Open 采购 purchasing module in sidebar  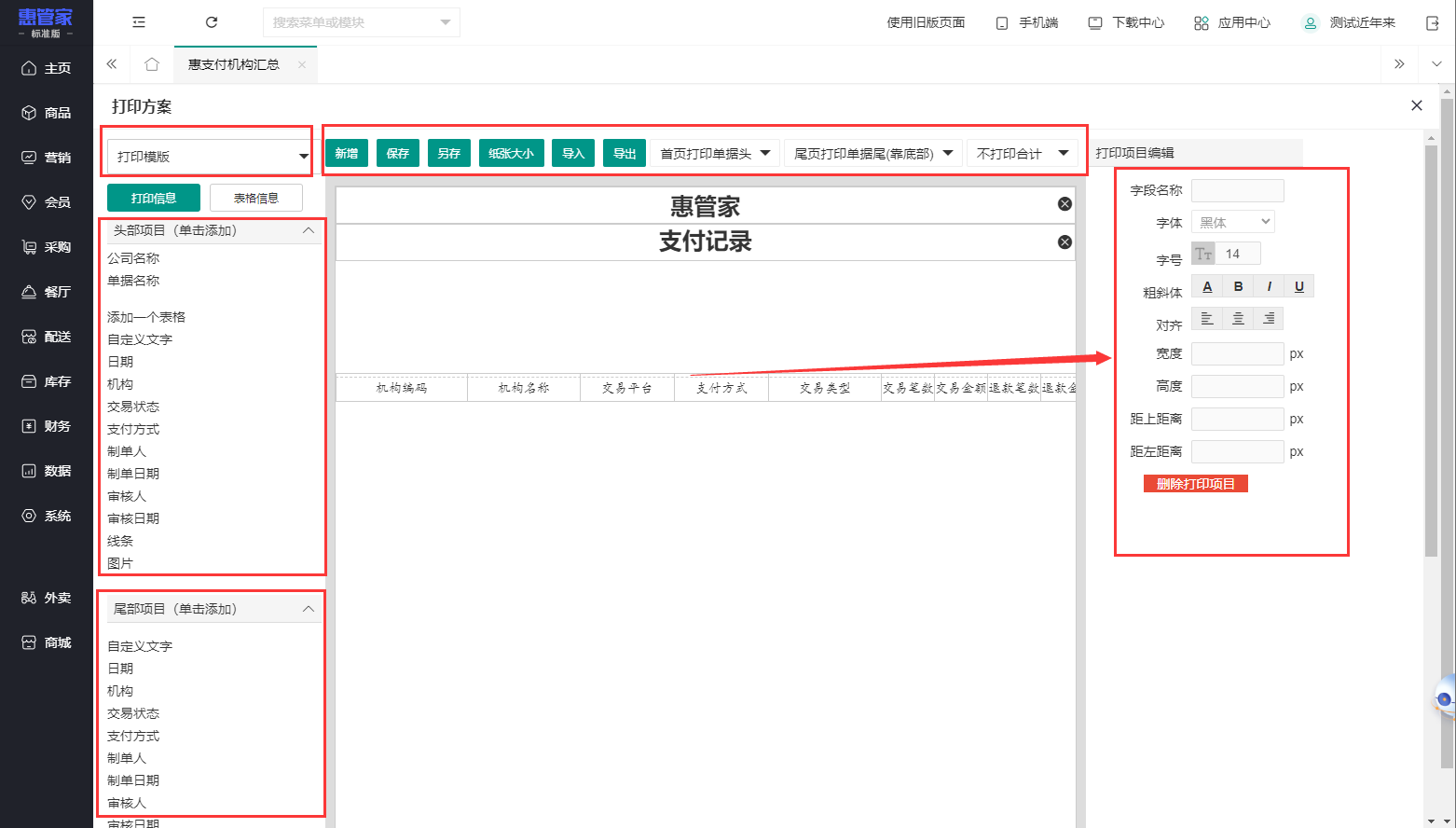(46, 247)
